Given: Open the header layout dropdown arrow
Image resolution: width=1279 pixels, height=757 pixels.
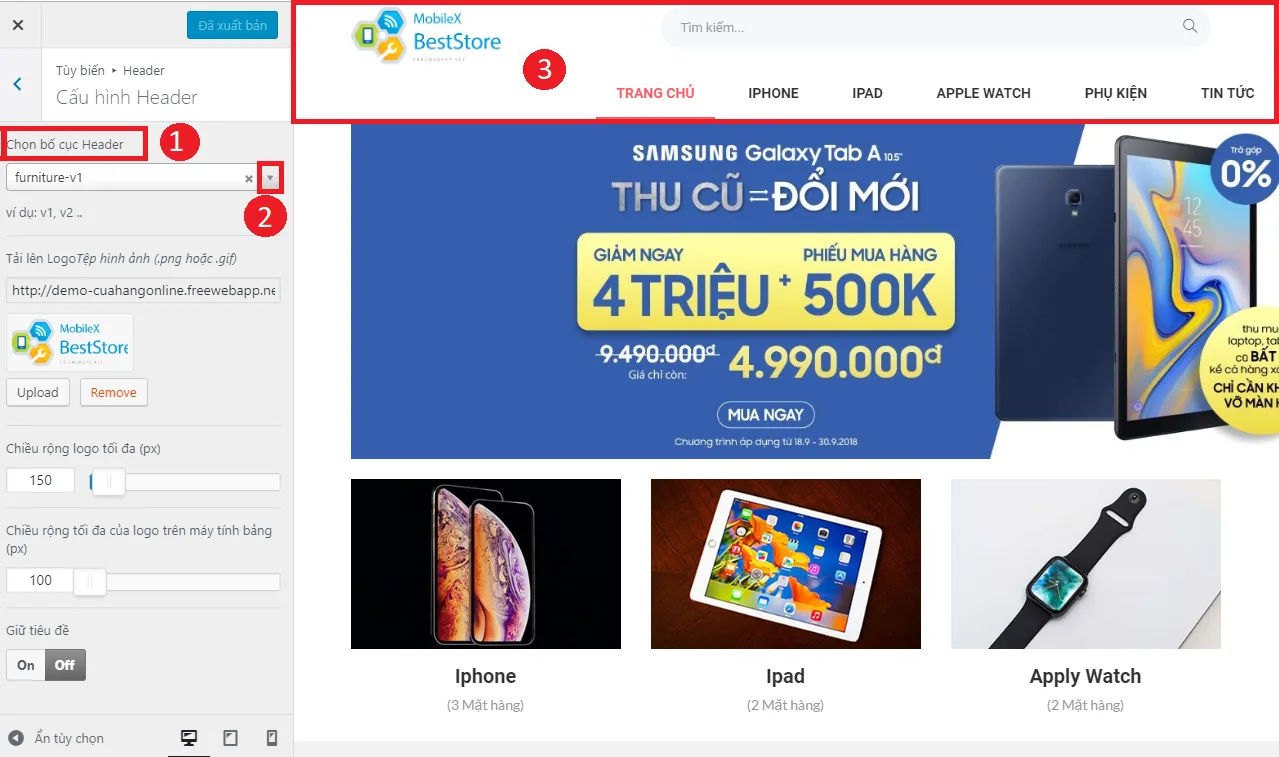Looking at the screenshot, I should (270, 177).
